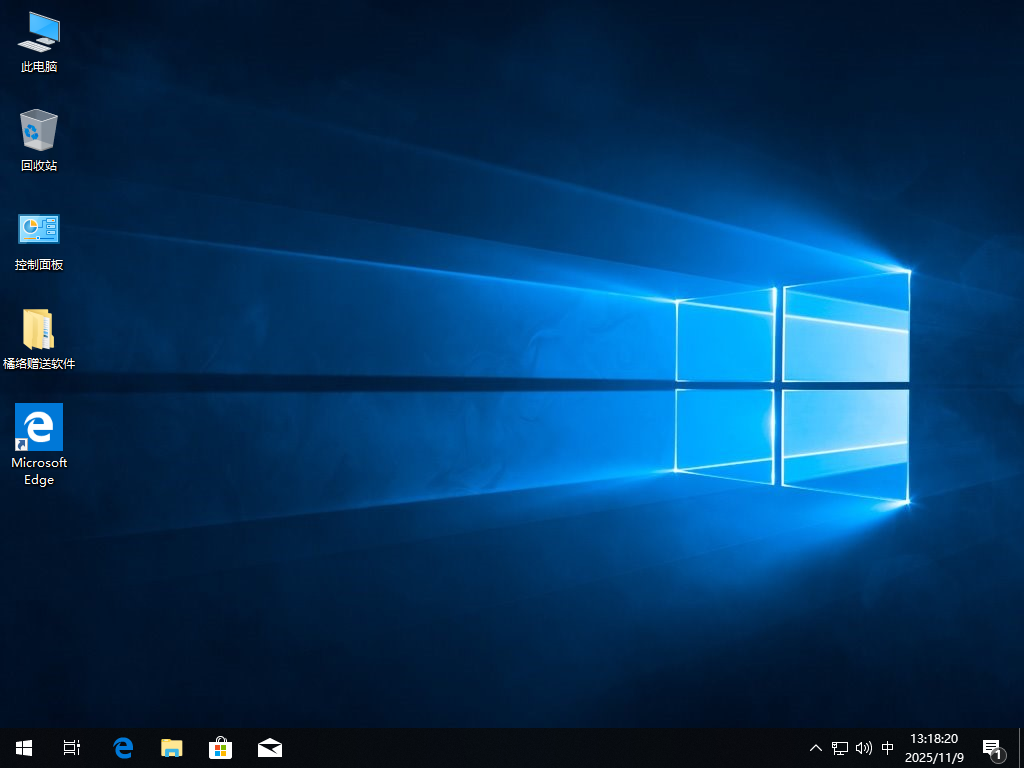
Task: Open the Windows Start menu
Action: click(x=24, y=747)
